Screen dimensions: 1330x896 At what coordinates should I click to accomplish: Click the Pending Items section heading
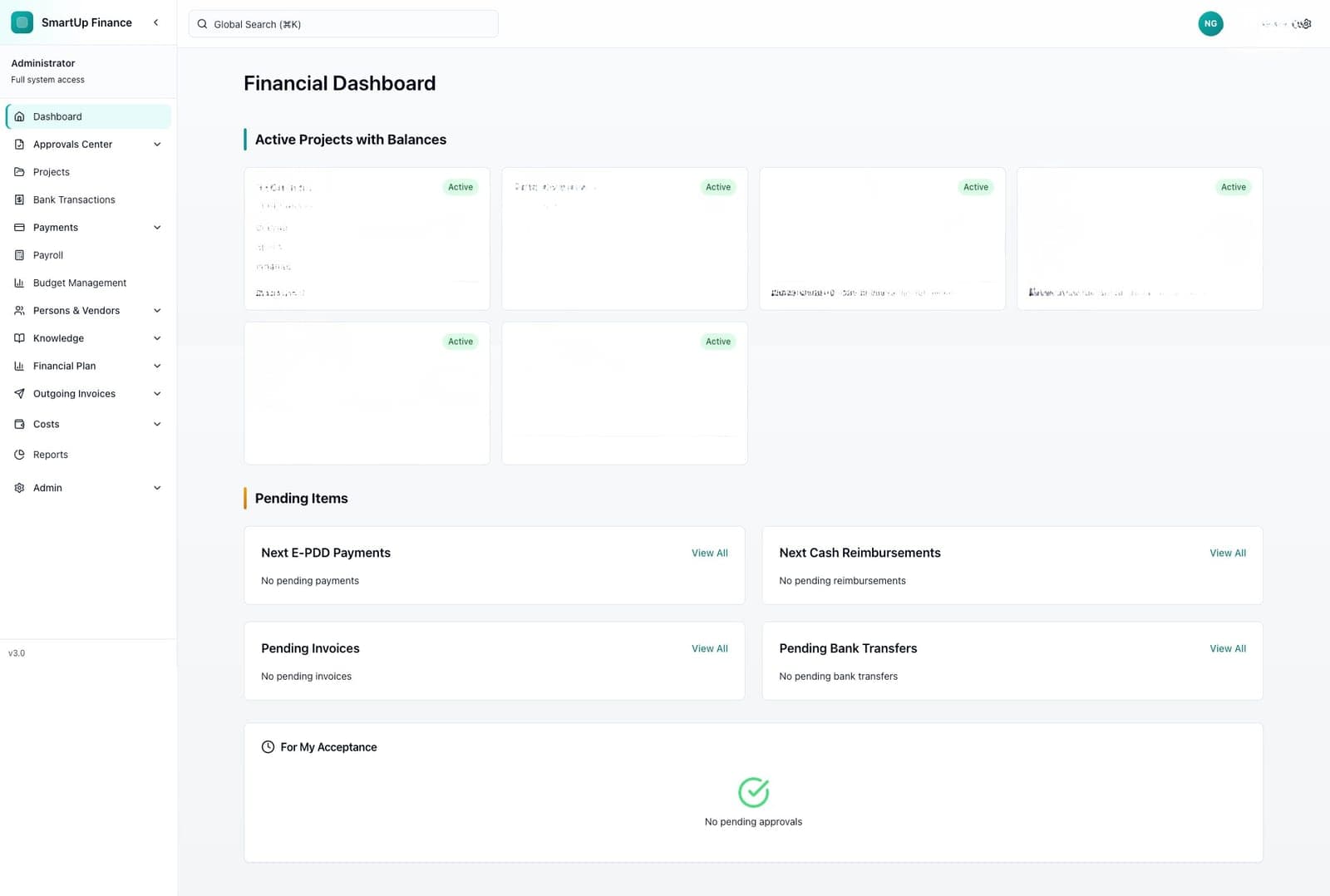(301, 499)
